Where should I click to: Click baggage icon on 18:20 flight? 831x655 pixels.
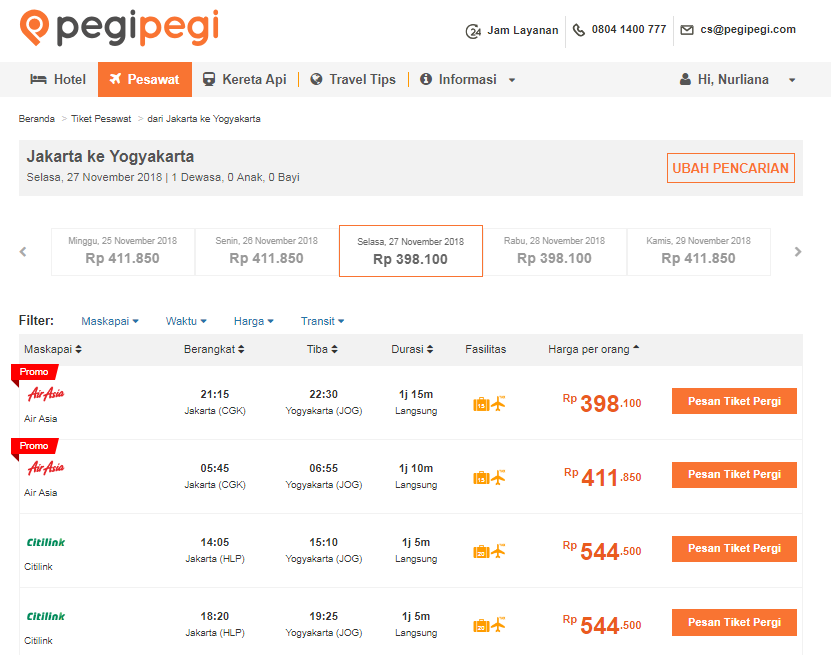[x=481, y=626]
